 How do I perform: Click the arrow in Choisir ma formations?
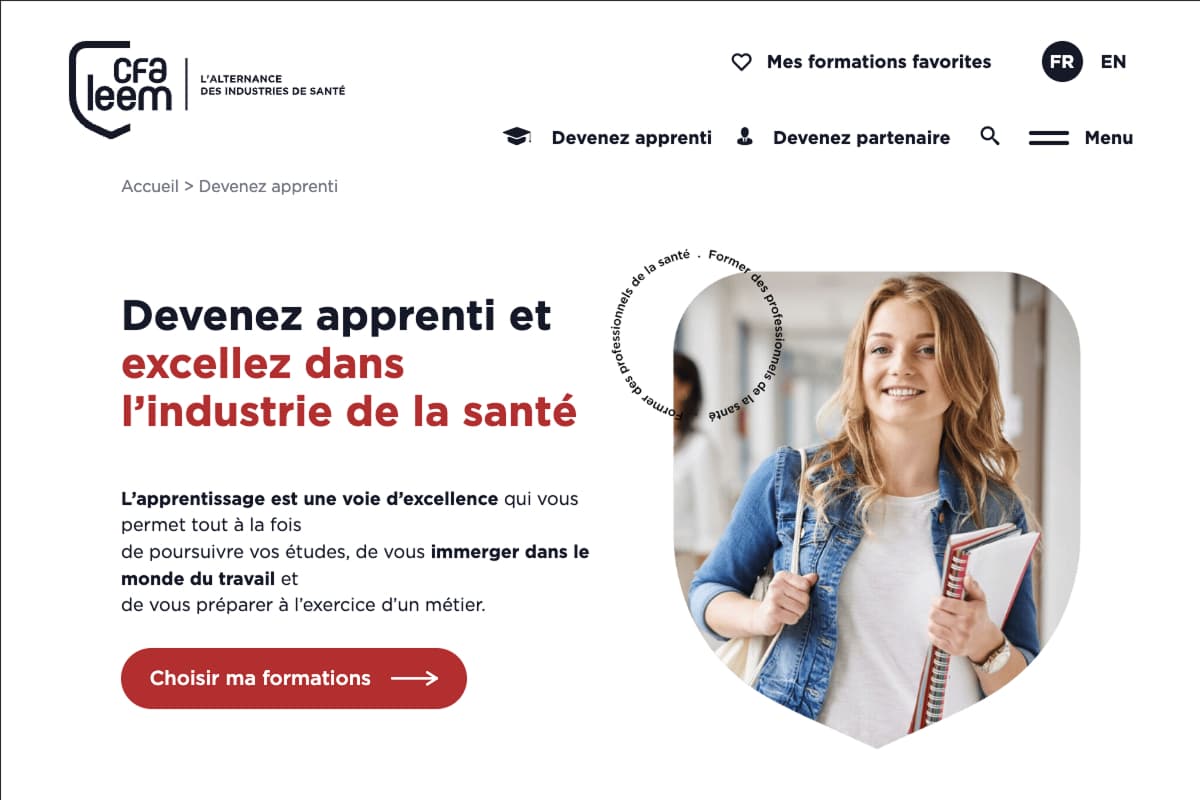tap(414, 678)
